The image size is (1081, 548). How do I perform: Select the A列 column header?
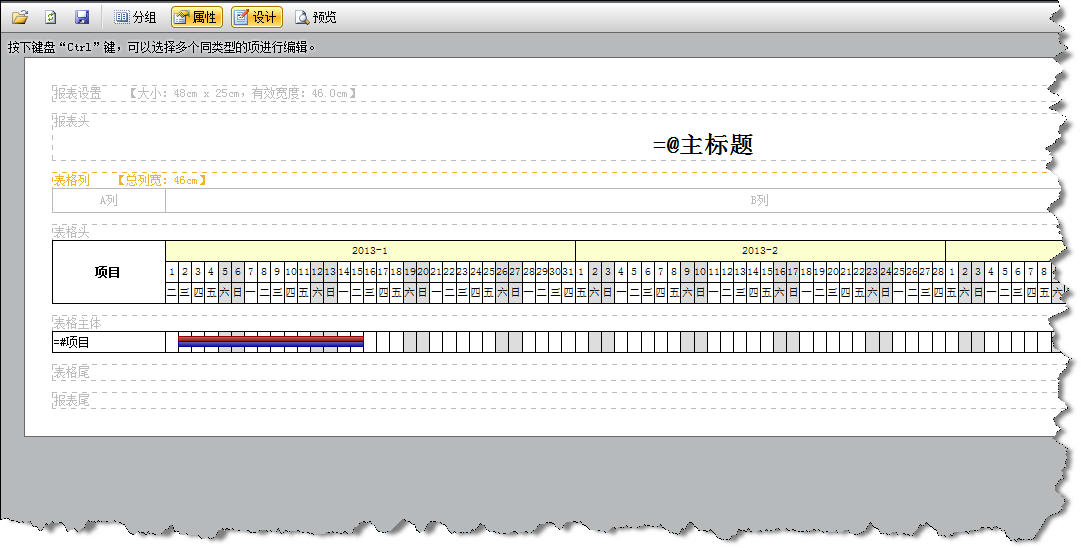[109, 201]
